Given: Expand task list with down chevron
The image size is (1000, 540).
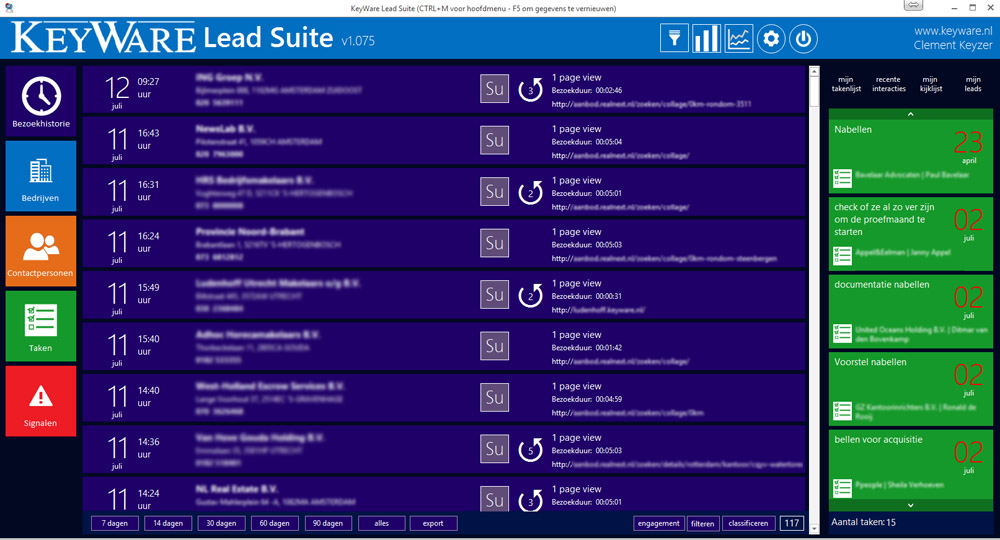Looking at the screenshot, I should pyautogui.click(x=911, y=505).
